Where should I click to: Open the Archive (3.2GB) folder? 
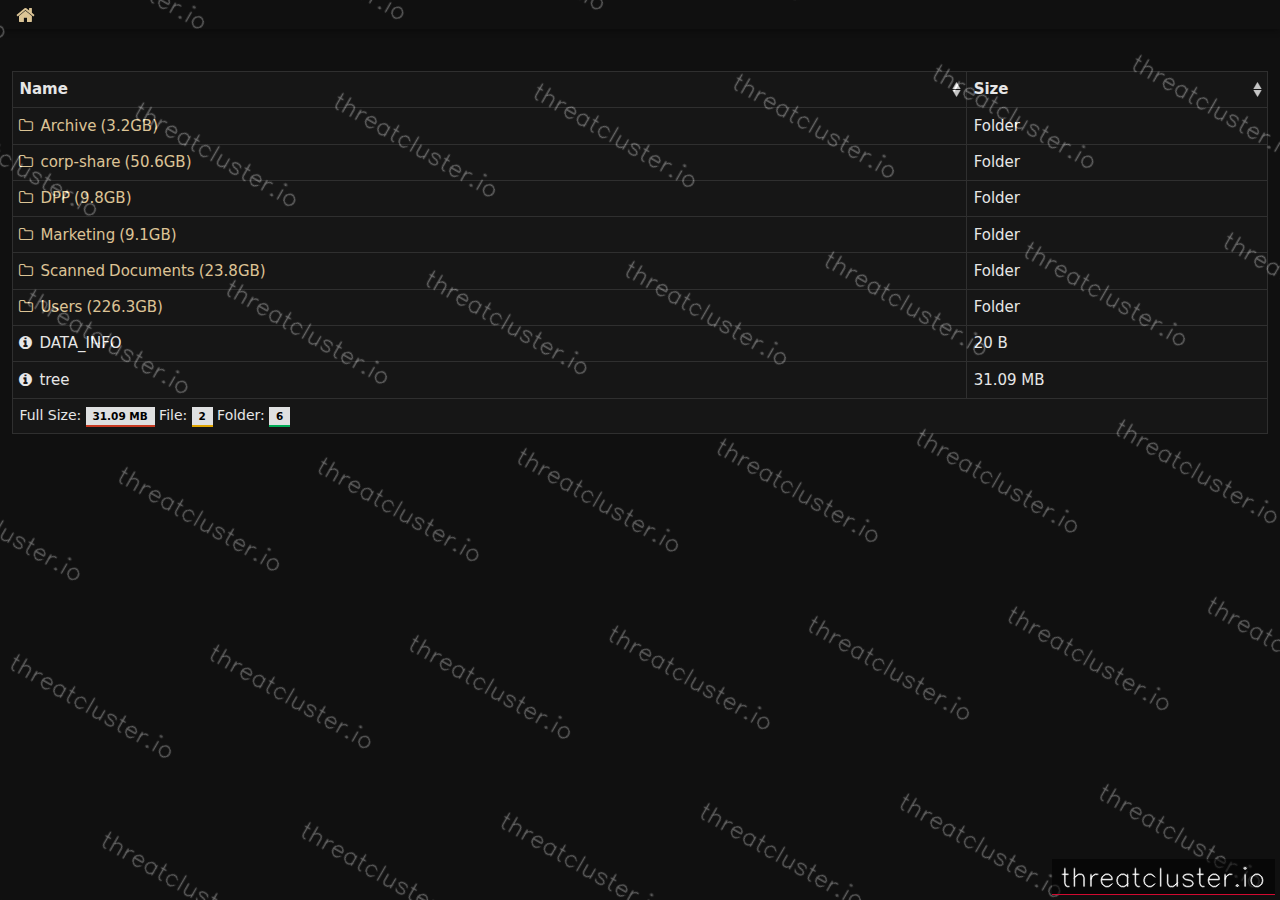click(x=99, y=125)
